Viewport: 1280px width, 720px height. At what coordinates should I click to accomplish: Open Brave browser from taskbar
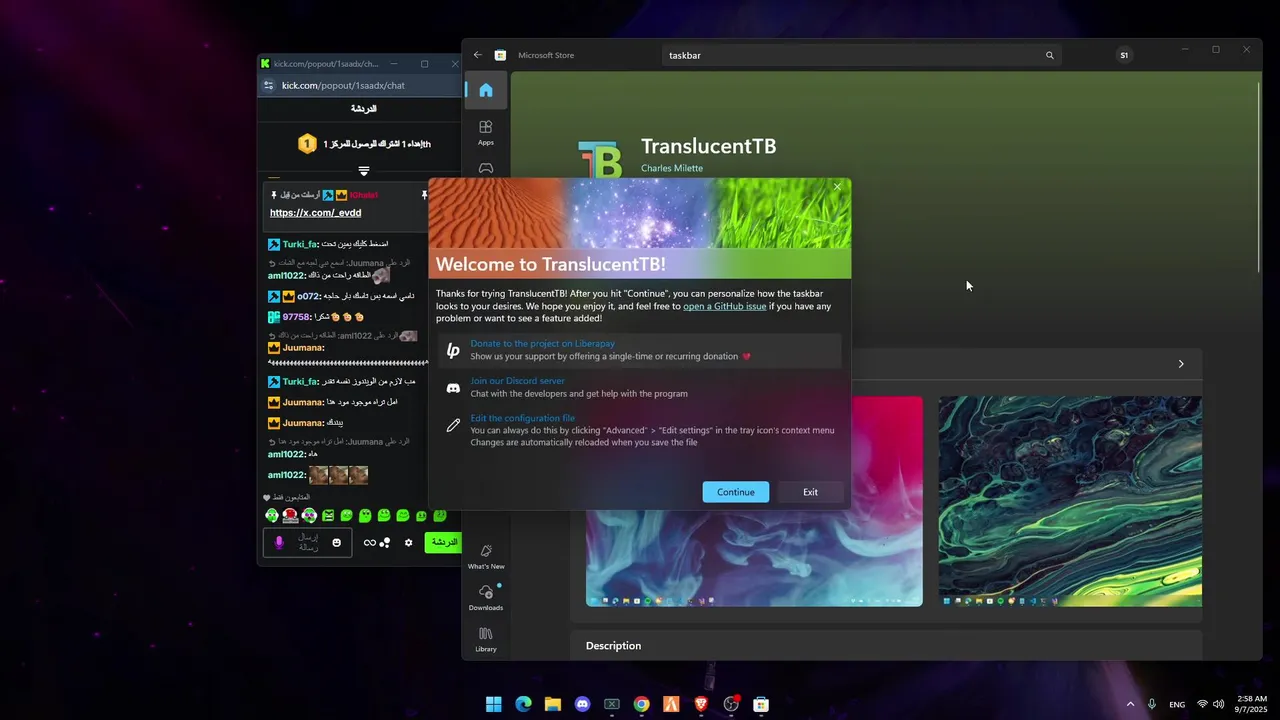coord(701,704)
